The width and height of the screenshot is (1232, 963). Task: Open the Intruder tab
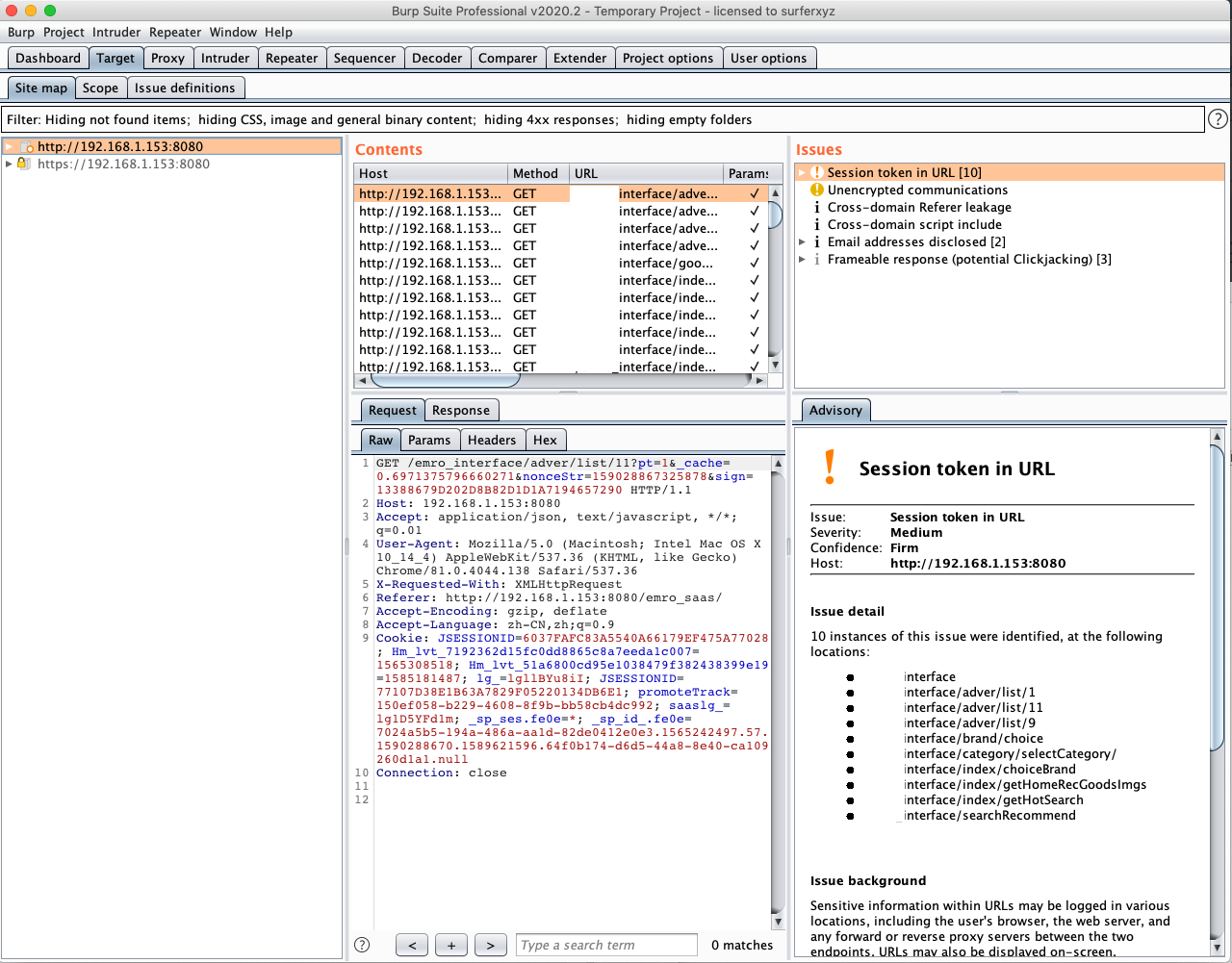point(225,58)
